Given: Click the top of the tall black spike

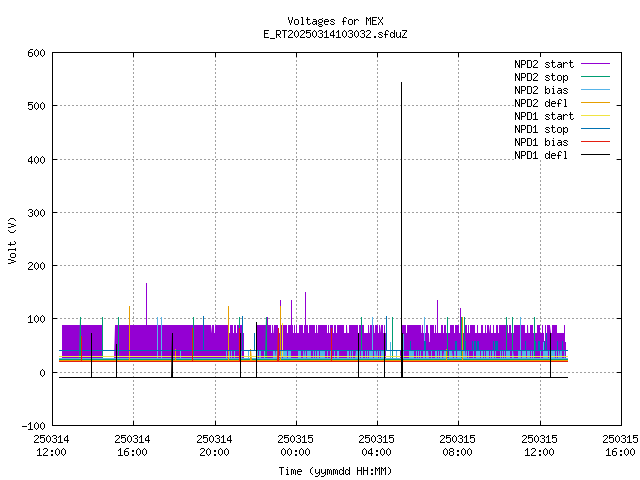Looking at the screenshot, I should (401, 83).
